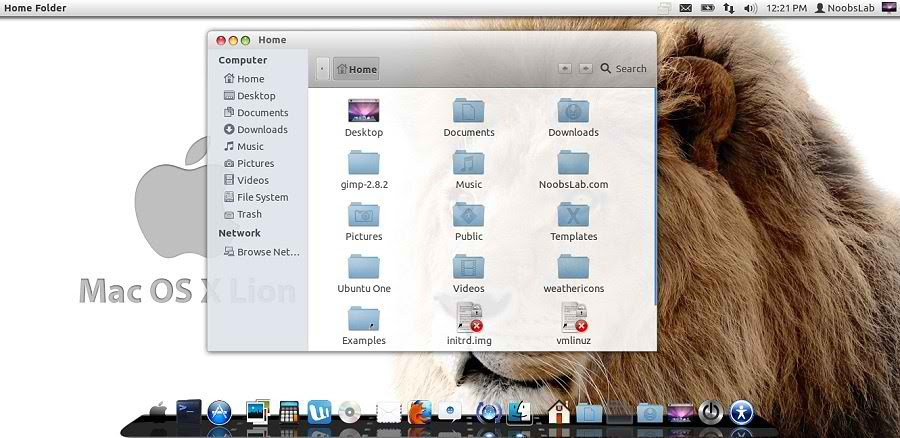
Task: Go to Videos in the sidebar
Action: 246,180
